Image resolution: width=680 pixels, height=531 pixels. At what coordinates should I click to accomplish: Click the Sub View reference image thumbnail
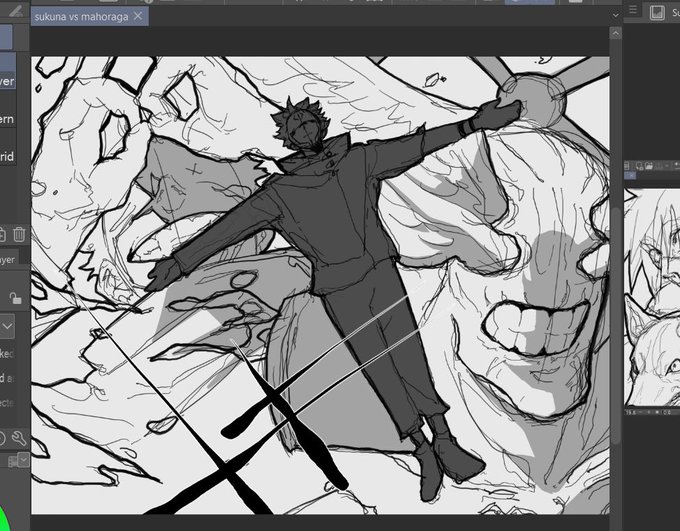652,298
